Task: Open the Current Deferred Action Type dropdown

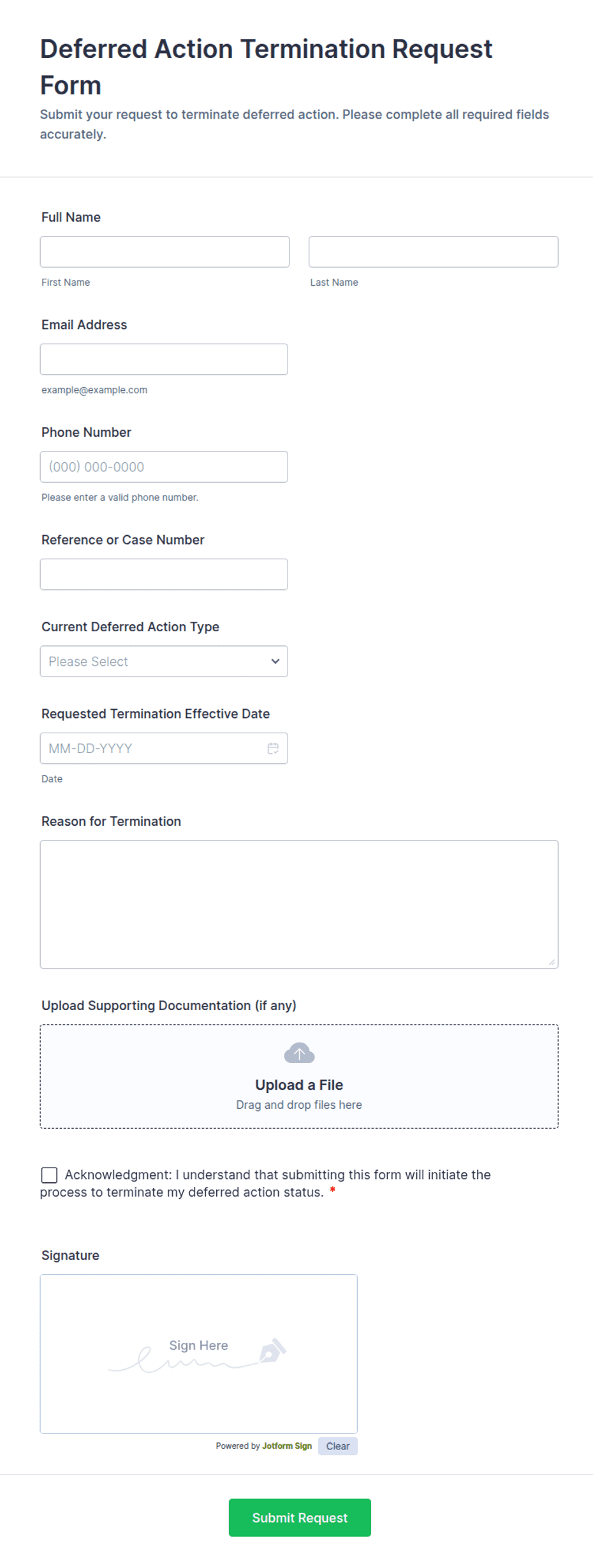Action: tap(164, 661)
